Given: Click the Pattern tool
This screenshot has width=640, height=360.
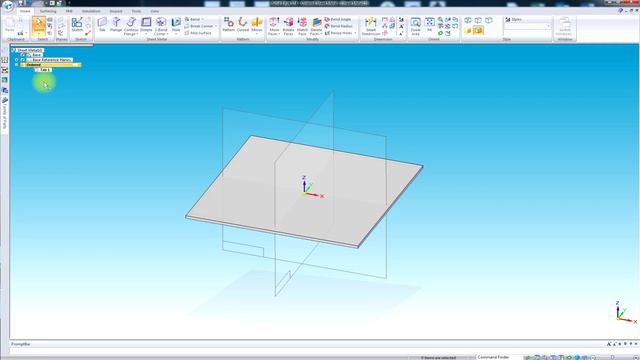Looking at the screenshot, I should click(229, 24).
